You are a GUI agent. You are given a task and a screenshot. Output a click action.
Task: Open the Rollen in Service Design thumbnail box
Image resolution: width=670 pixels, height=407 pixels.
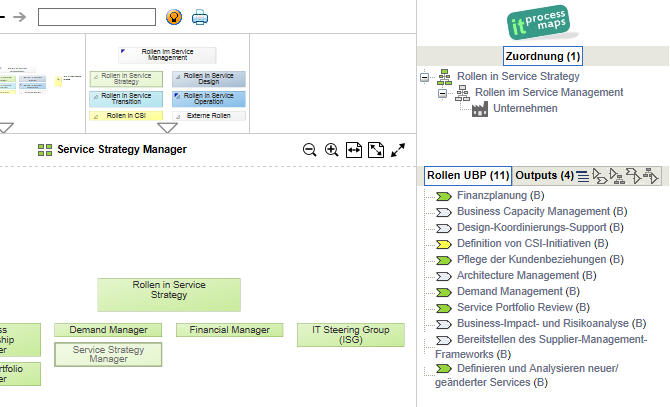coord(208,78)
